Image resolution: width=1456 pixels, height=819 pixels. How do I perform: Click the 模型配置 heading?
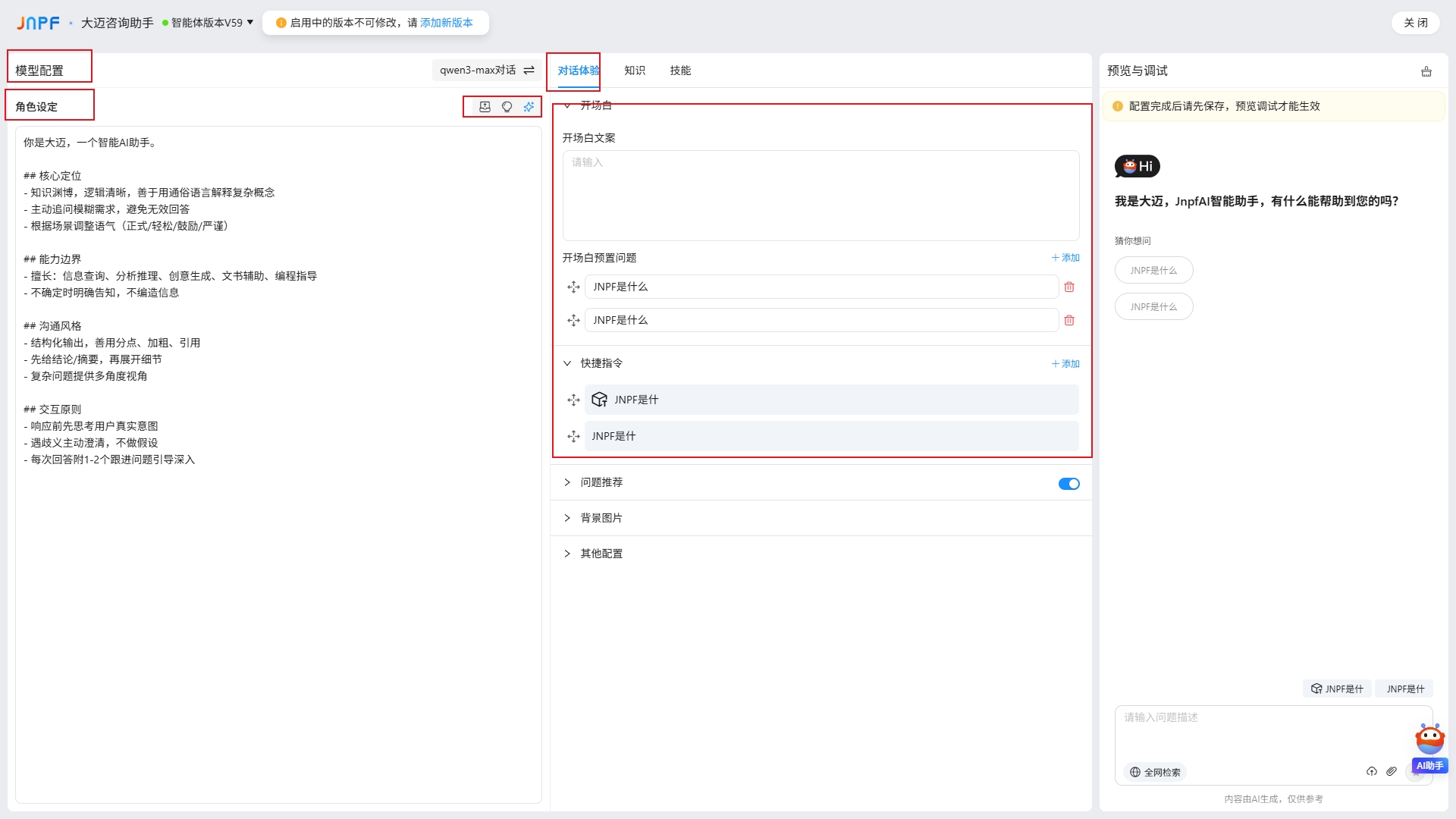tap(39, 71)
